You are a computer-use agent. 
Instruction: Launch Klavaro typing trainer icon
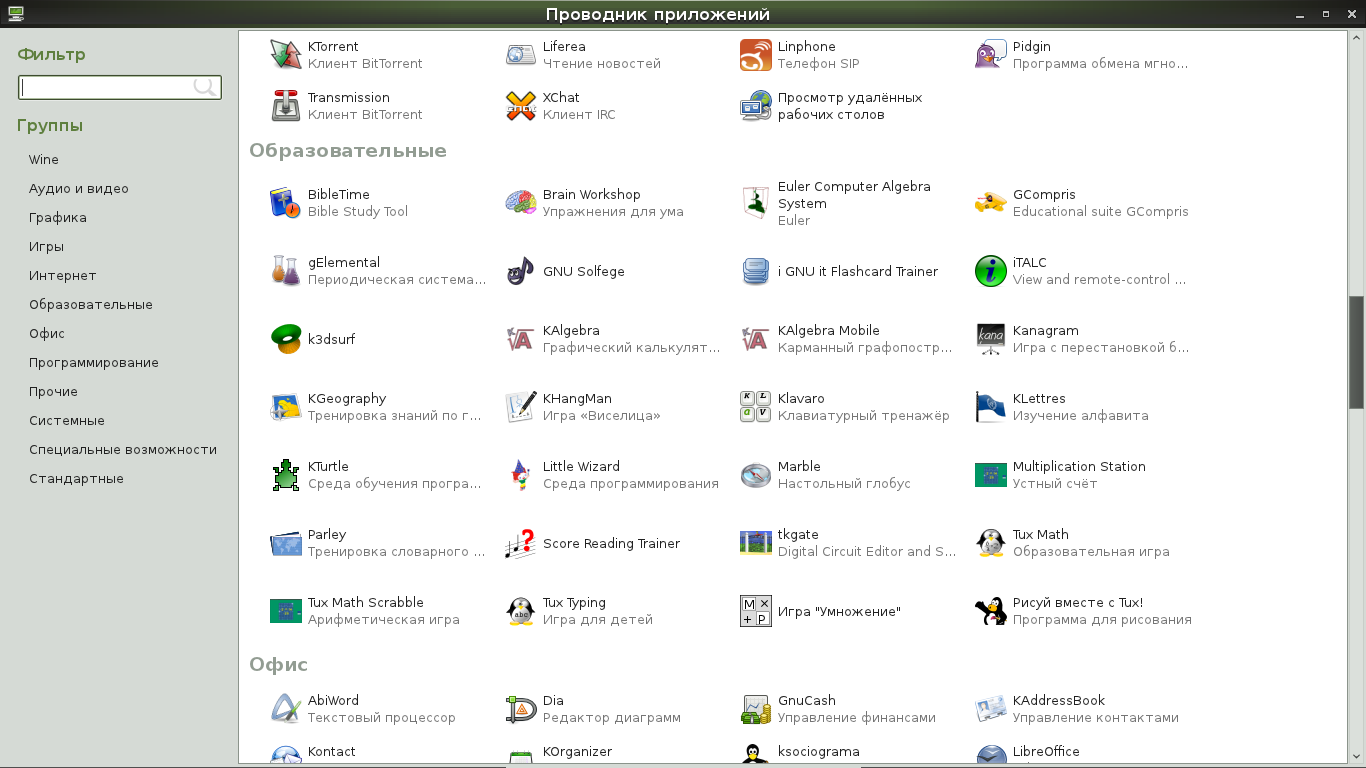pos(756,407)
